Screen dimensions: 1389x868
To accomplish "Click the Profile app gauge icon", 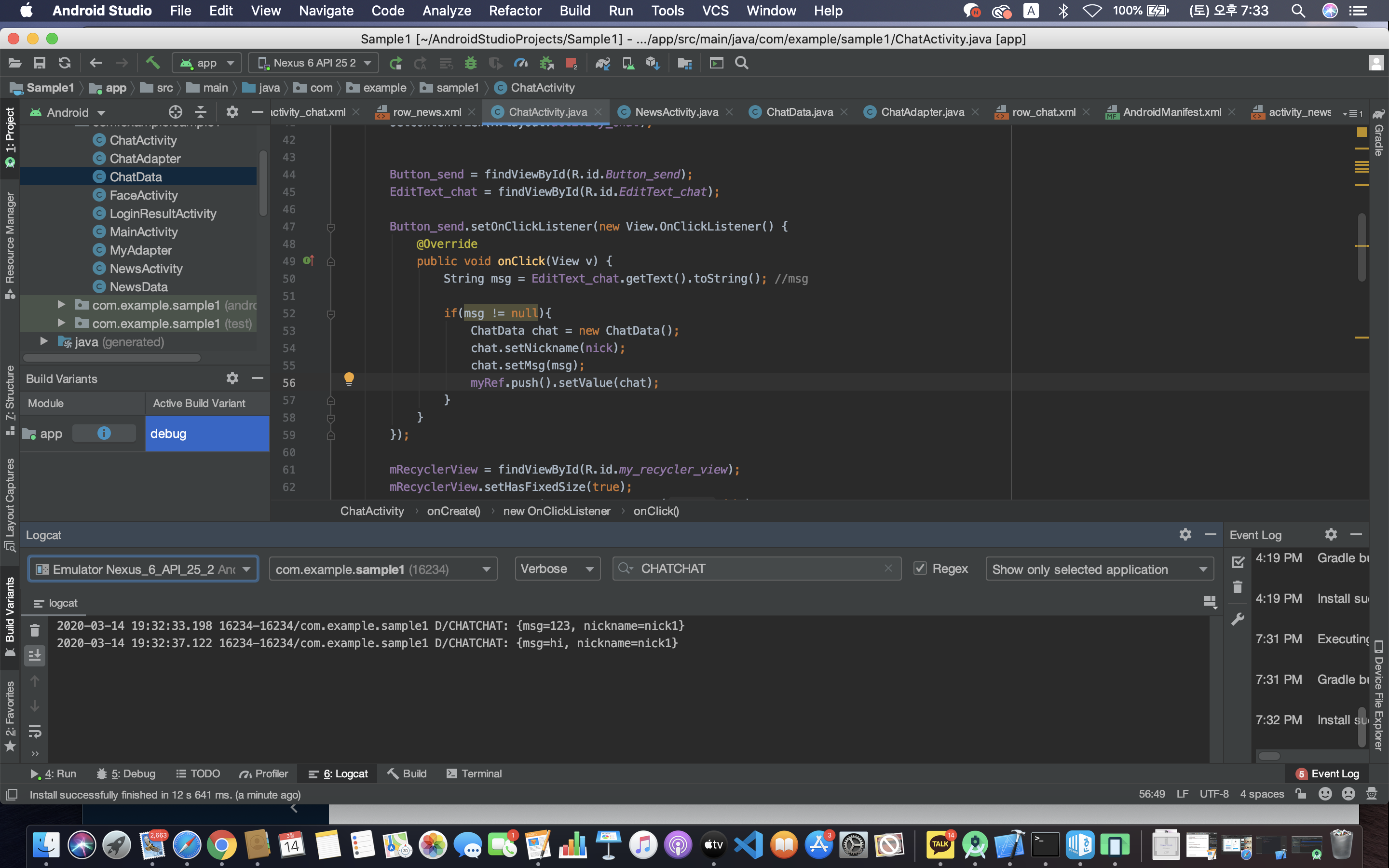I will click(x=520, y=63).
